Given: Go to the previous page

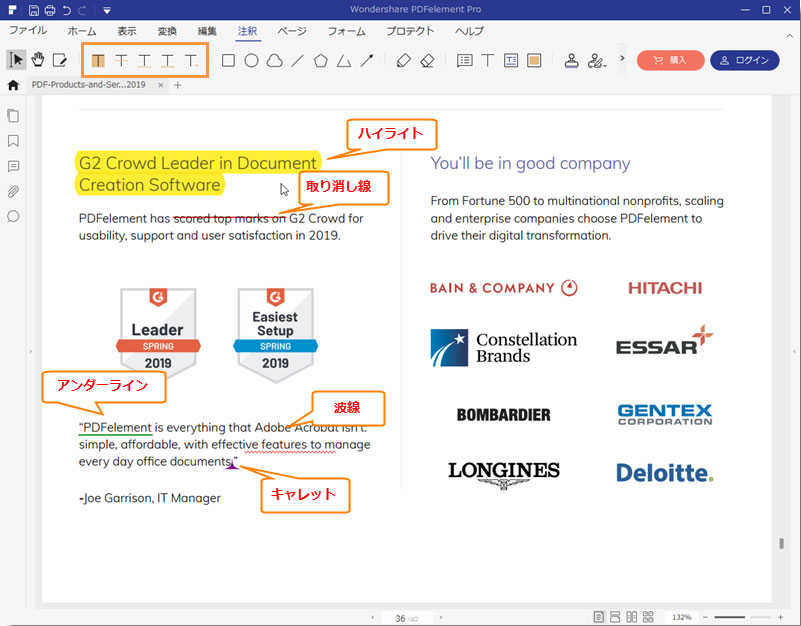Looking at the screenshot, I should pos(372,618).
